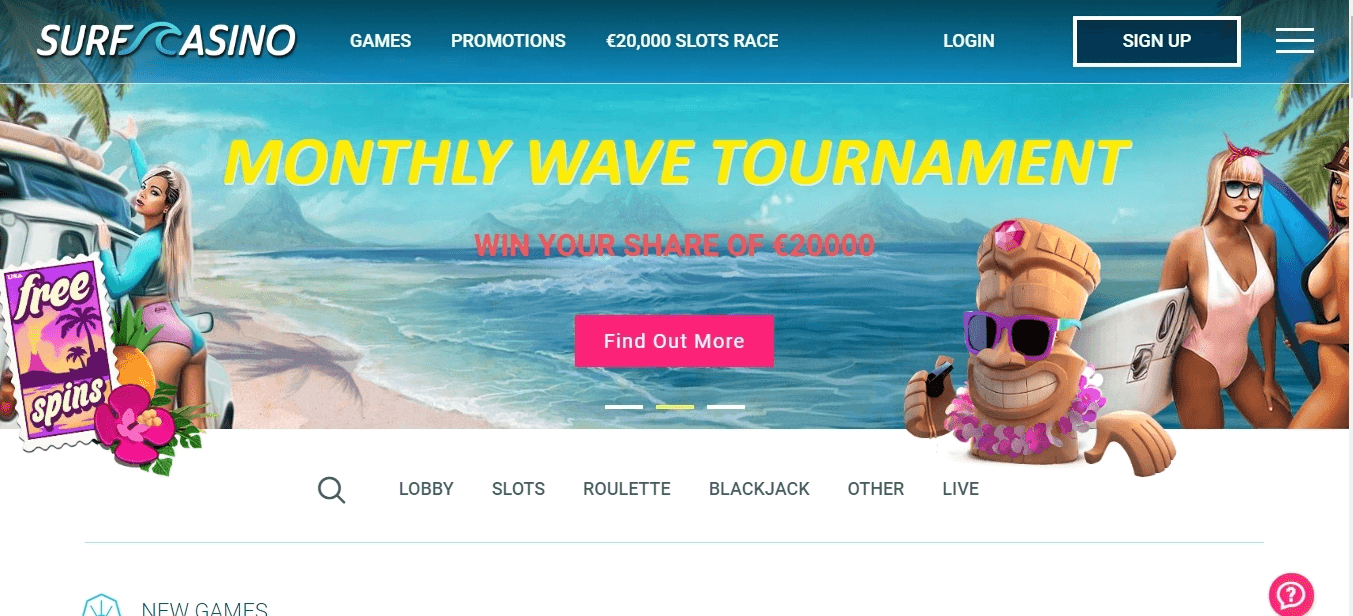
Task: Go to €20,000 Slots Race page
Action: coord(692,41)
